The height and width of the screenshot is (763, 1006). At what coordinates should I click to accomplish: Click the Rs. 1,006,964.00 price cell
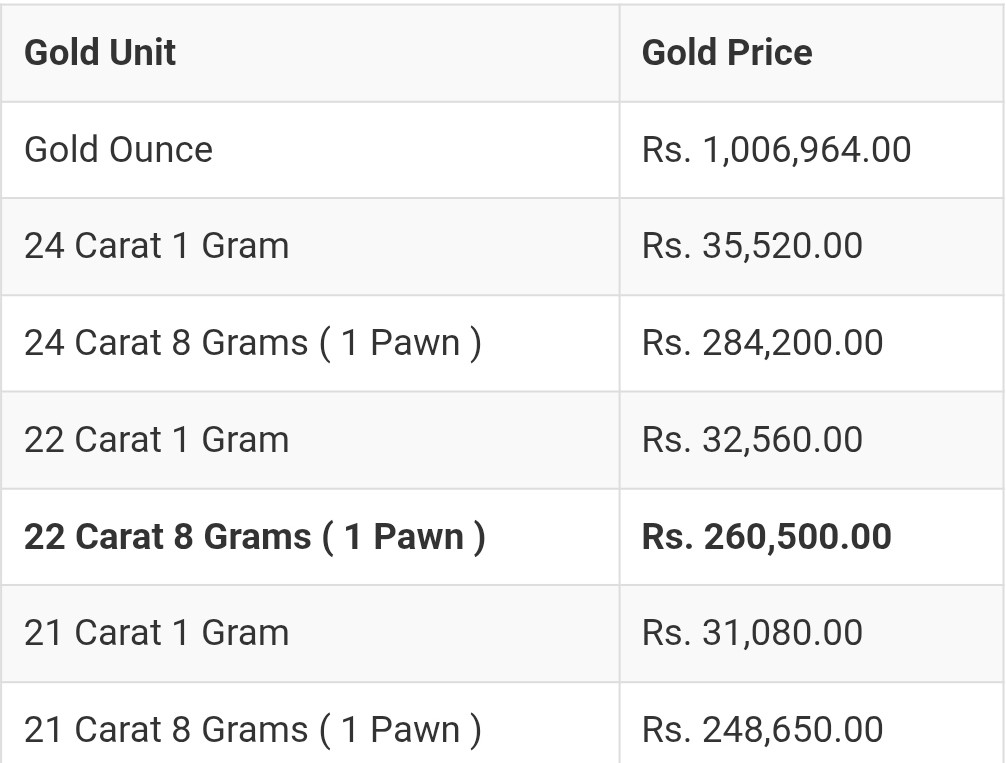coord(776,150)
